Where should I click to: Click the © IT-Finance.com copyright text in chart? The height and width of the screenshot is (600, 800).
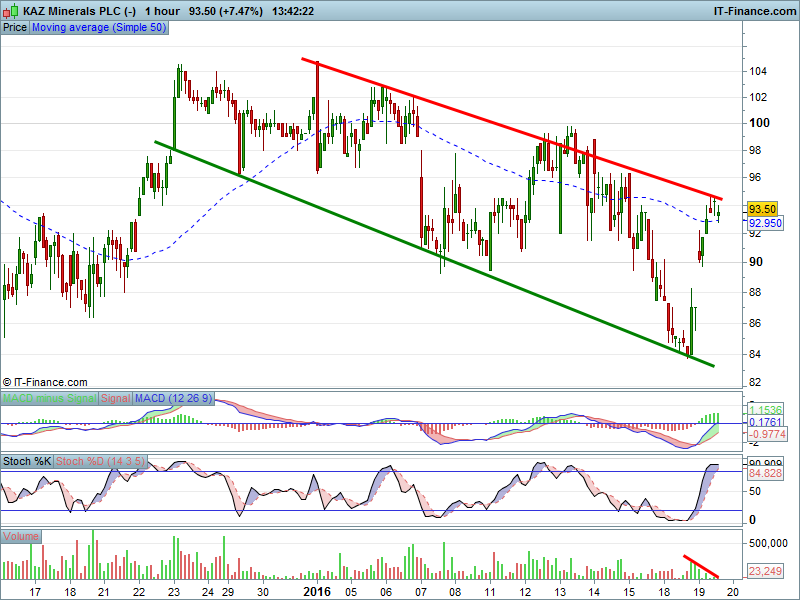pyautogui.click(x=45, y=382)
